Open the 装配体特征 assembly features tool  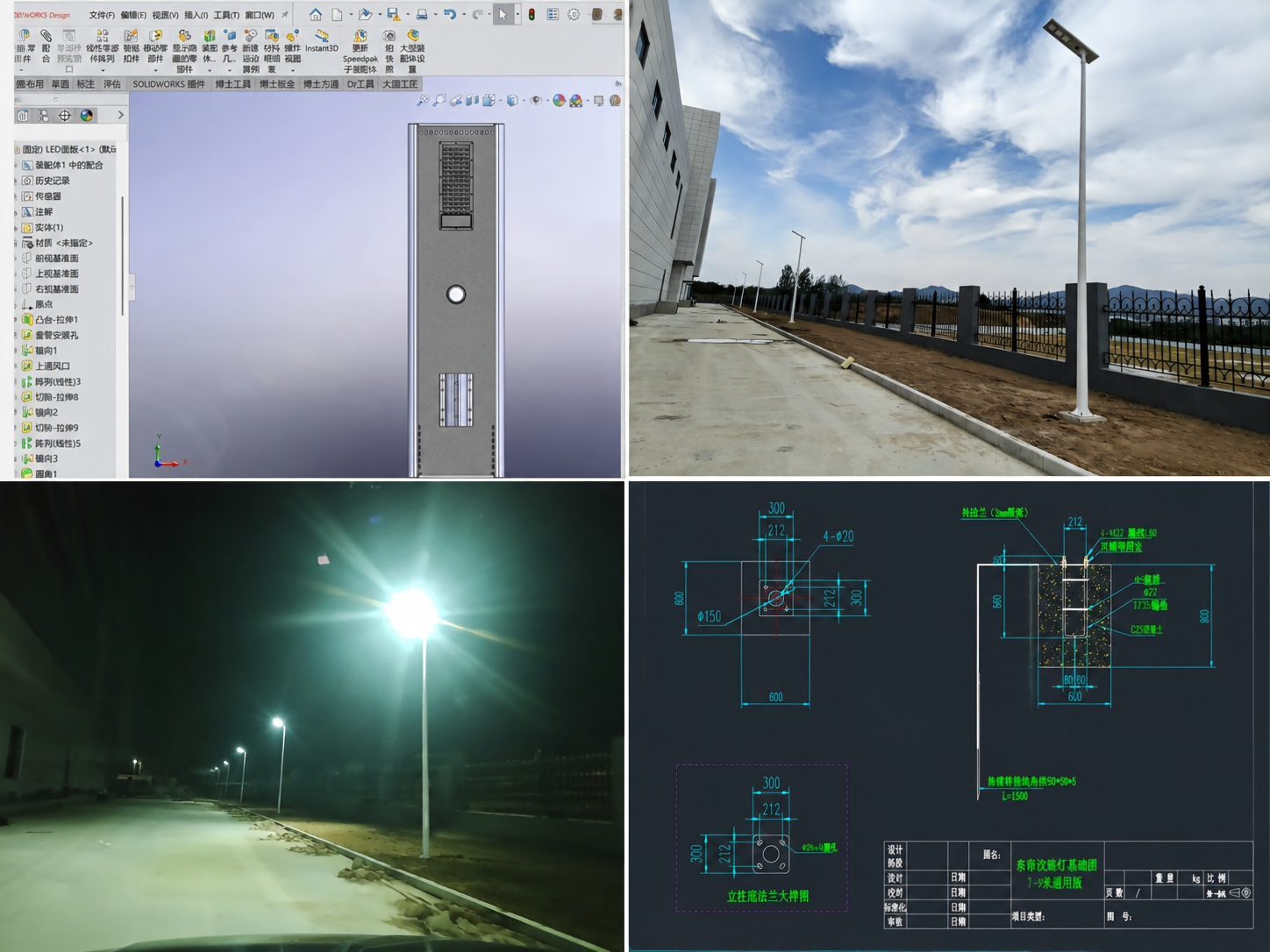tap(209, 48)
